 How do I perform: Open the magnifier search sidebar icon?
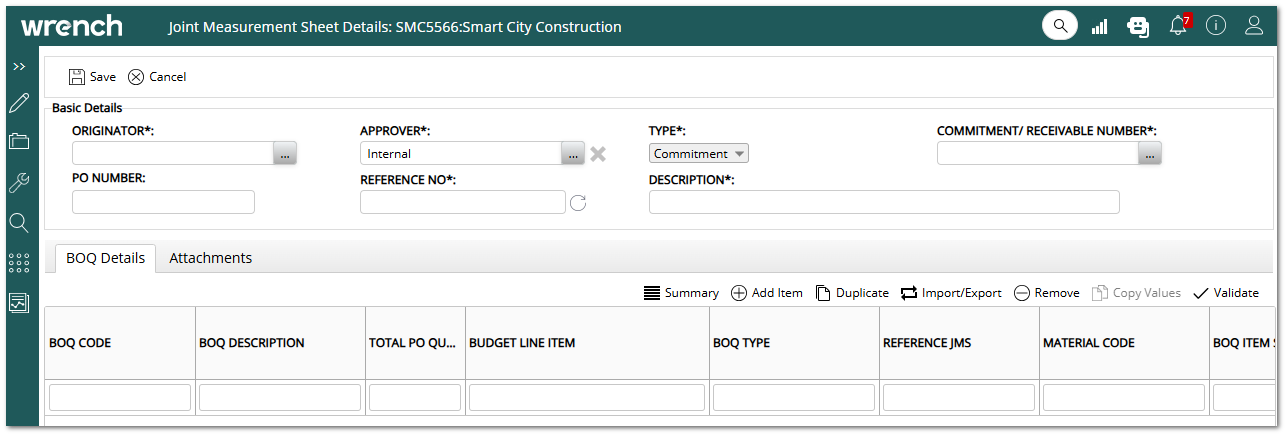(x=19, y=222)
